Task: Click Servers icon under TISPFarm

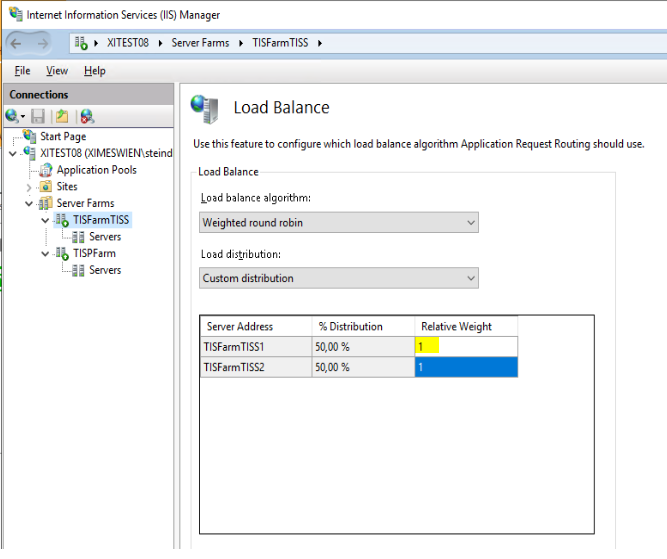Action: (78, 271)
